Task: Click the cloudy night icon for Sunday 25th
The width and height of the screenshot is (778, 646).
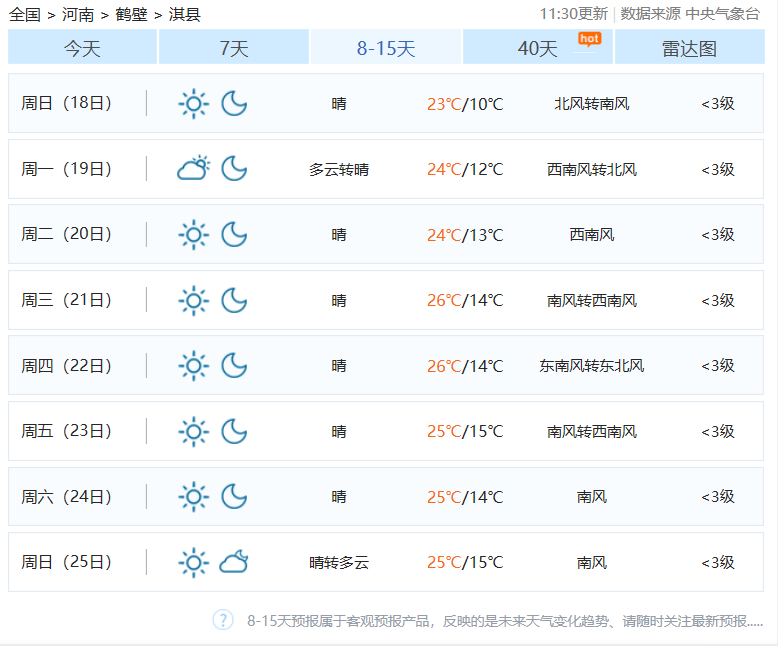Action: [x=234, y=562]
